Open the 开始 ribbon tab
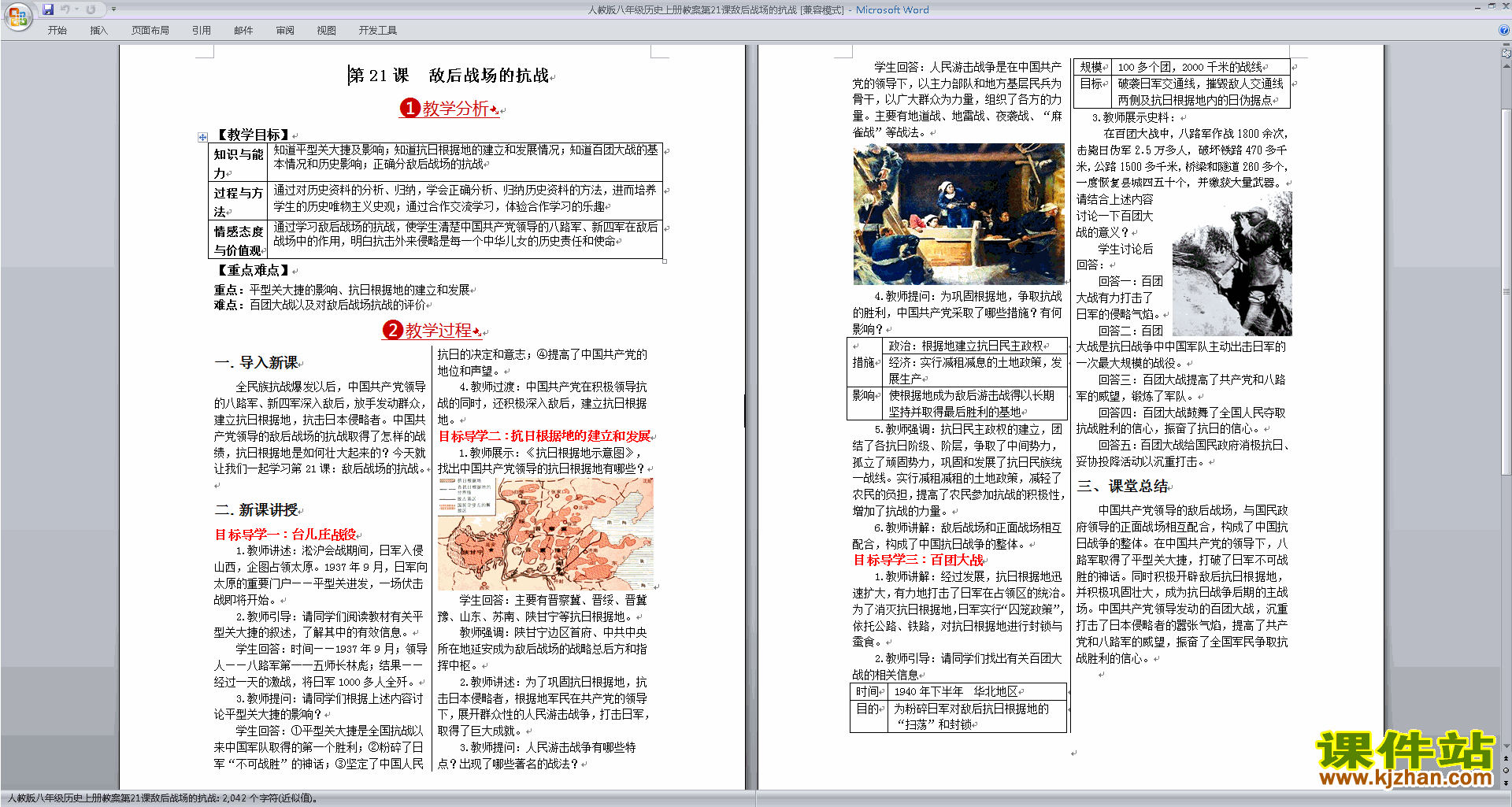The image size is (1512, 807). click(57, 31)
